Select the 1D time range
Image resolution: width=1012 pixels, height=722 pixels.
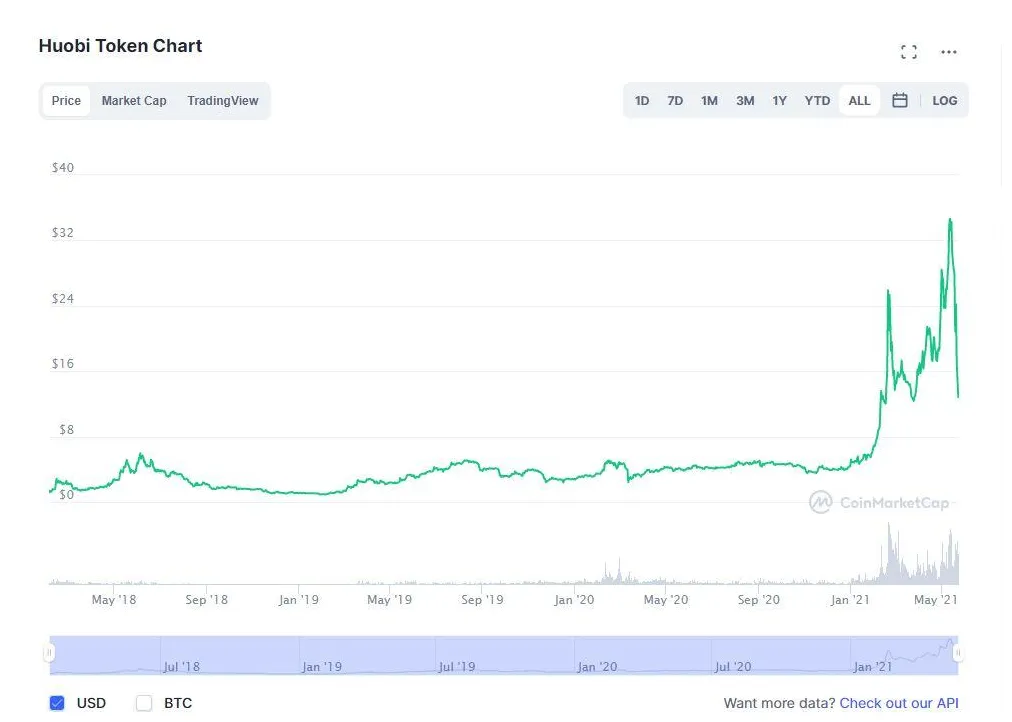click(641, 100)
